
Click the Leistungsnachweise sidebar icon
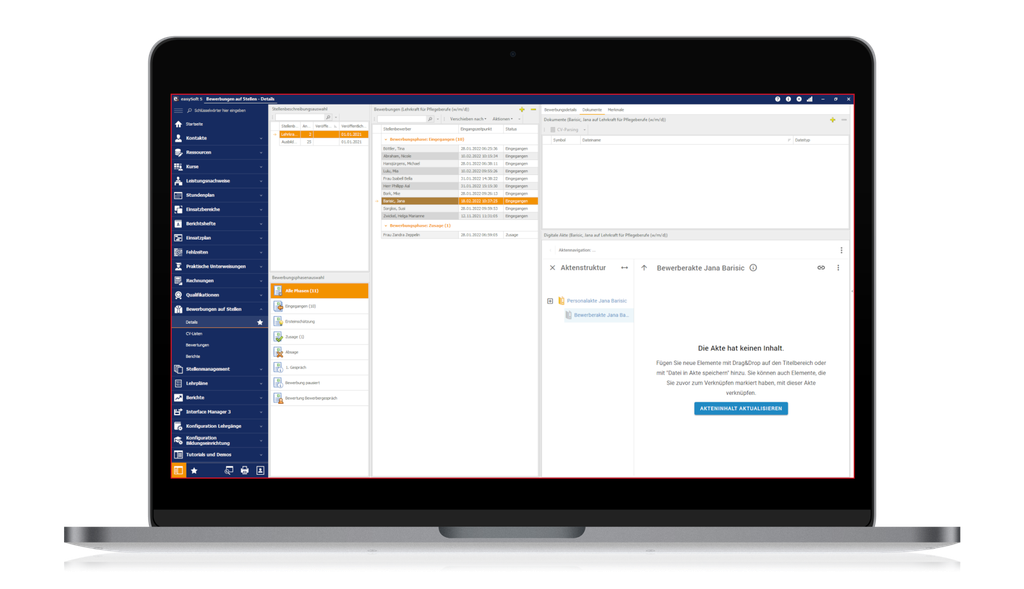[178, 181]
